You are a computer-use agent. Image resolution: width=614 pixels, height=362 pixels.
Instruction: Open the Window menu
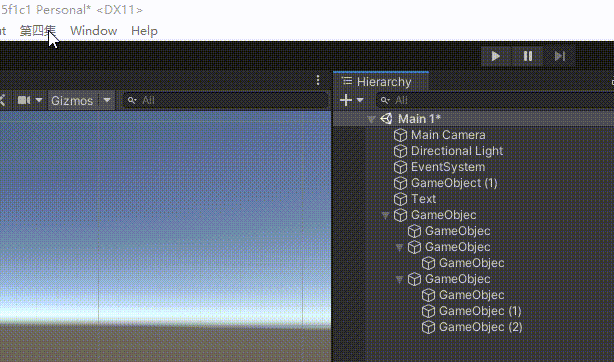94,31
